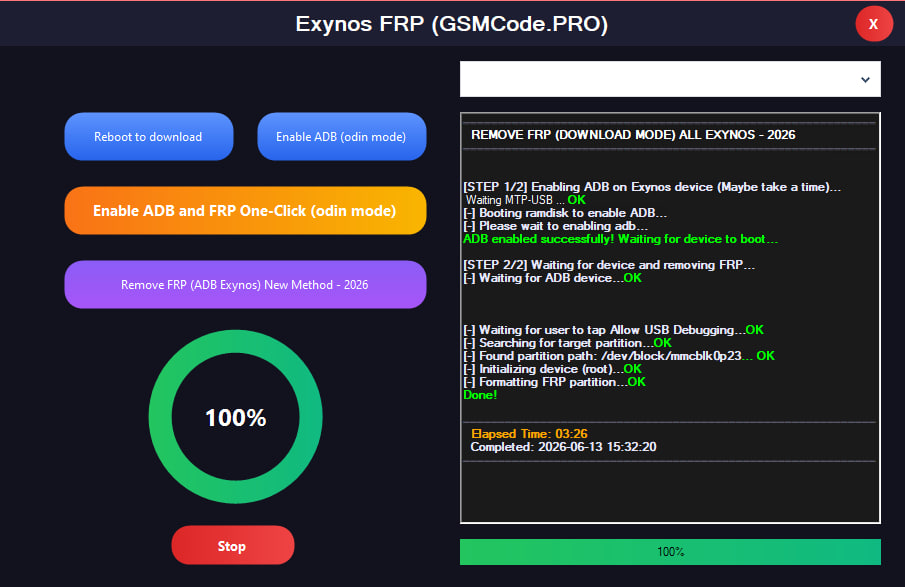
Task: Click Initializing device (root) log line
Action: (x=552, y=369)
